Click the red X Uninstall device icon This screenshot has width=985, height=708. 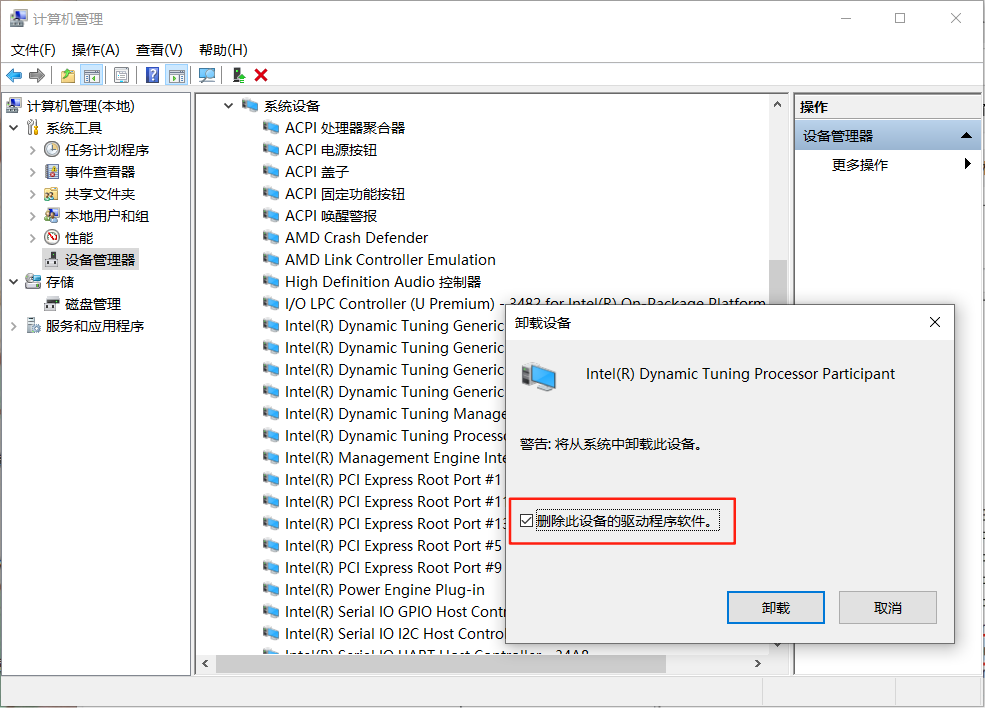tap(261, 75)
